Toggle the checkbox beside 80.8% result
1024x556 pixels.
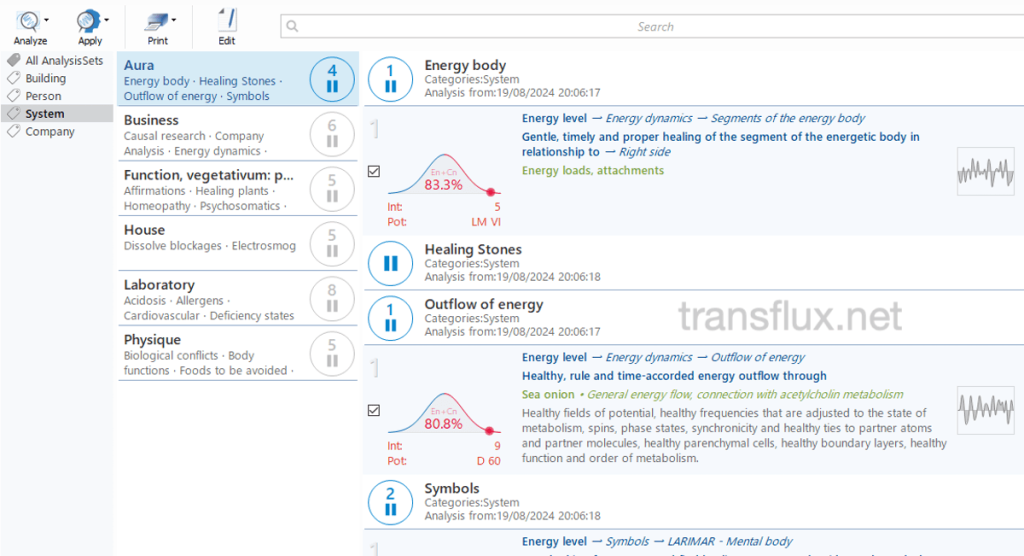tap(374, 410)
